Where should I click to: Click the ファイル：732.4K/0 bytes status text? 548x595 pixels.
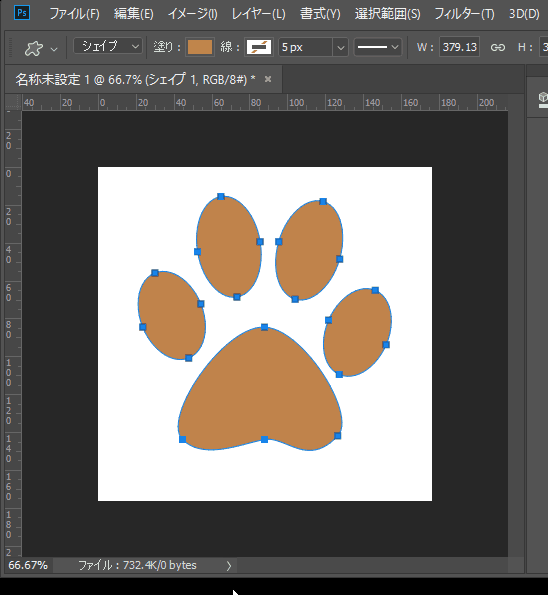pos(137,565)
